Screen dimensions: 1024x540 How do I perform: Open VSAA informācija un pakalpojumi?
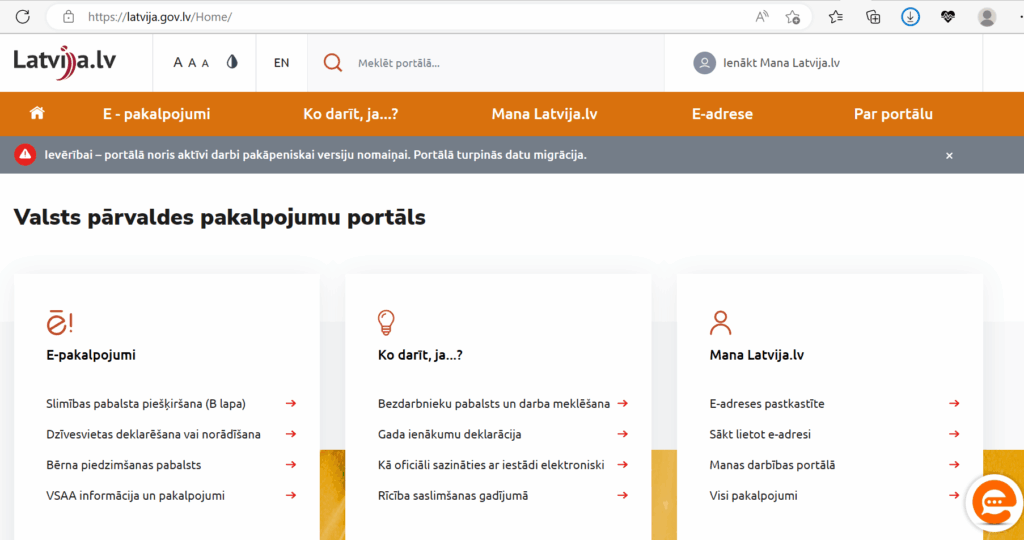click(135, 496)
